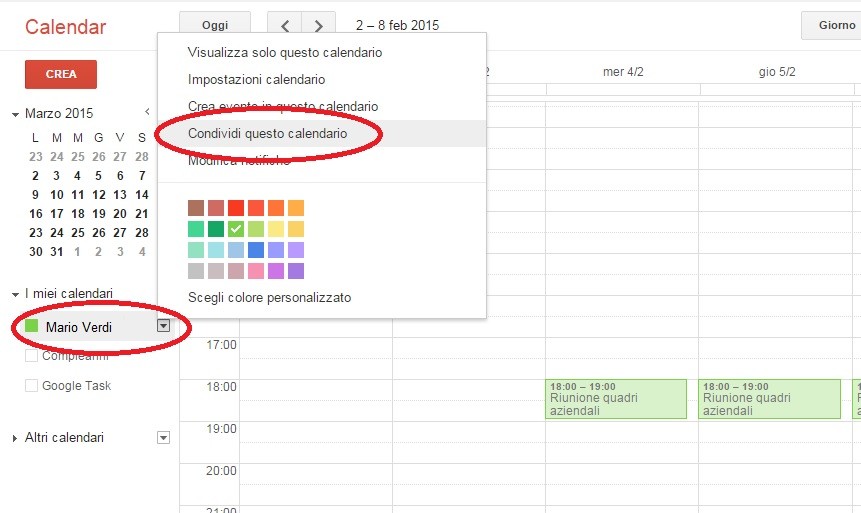Toggle Mario Verdi calendar green checkbox
This screenshot has width=861, height=513.
pyautogui.click(x=31, y=326)
